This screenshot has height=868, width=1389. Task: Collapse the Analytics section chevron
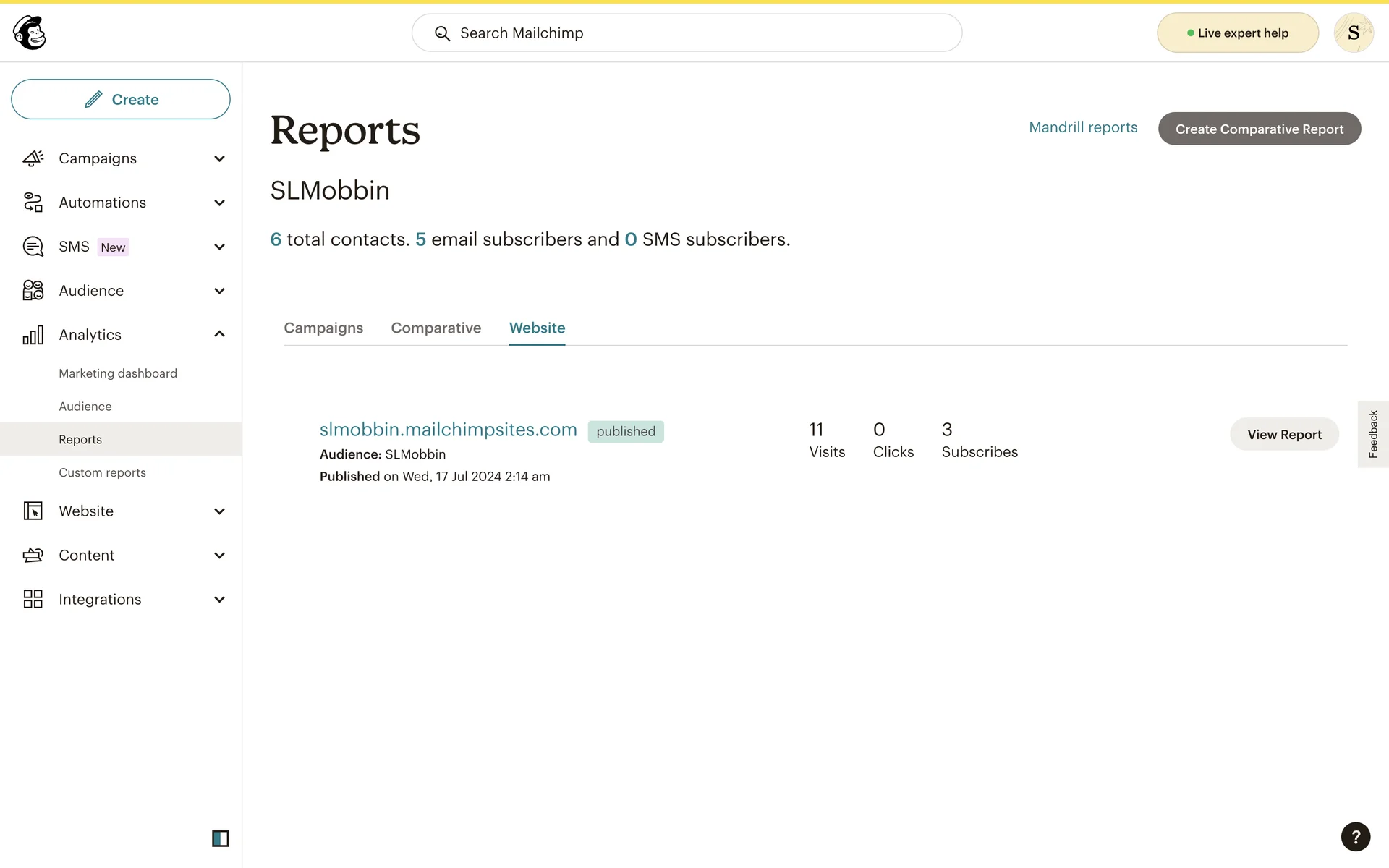pos(219,334)
